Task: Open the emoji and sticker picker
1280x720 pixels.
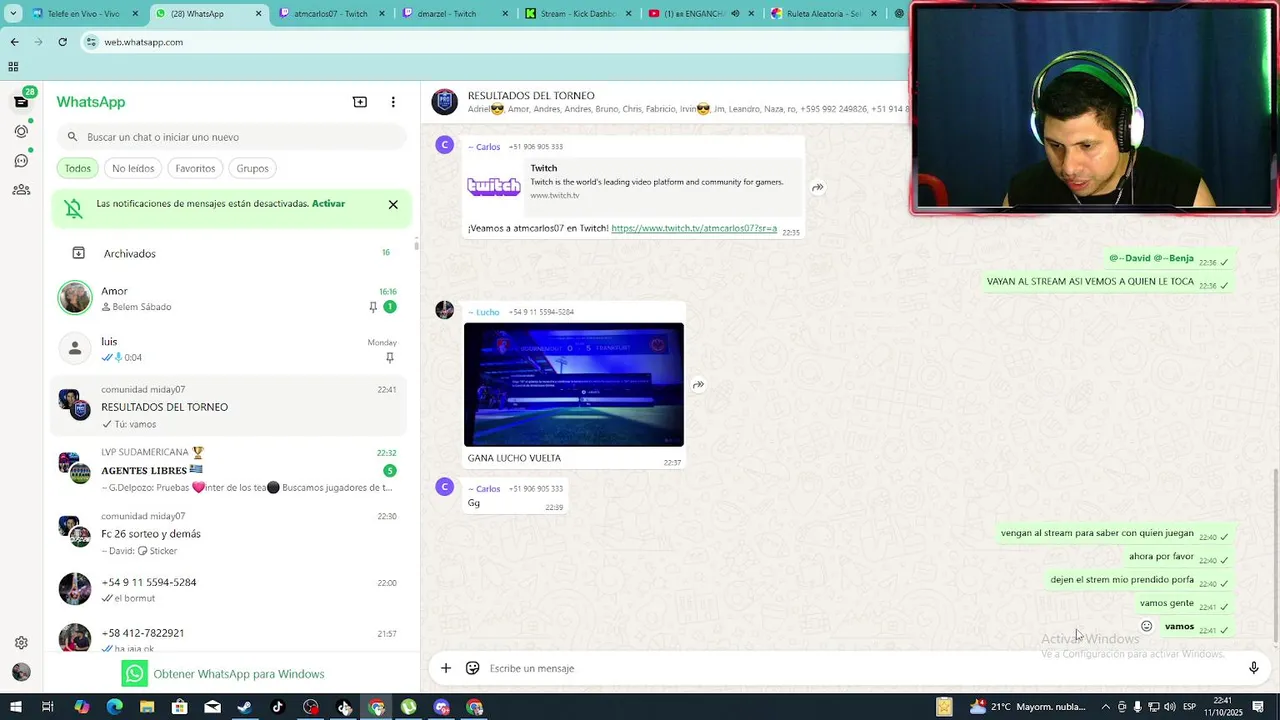Action: 473,668
